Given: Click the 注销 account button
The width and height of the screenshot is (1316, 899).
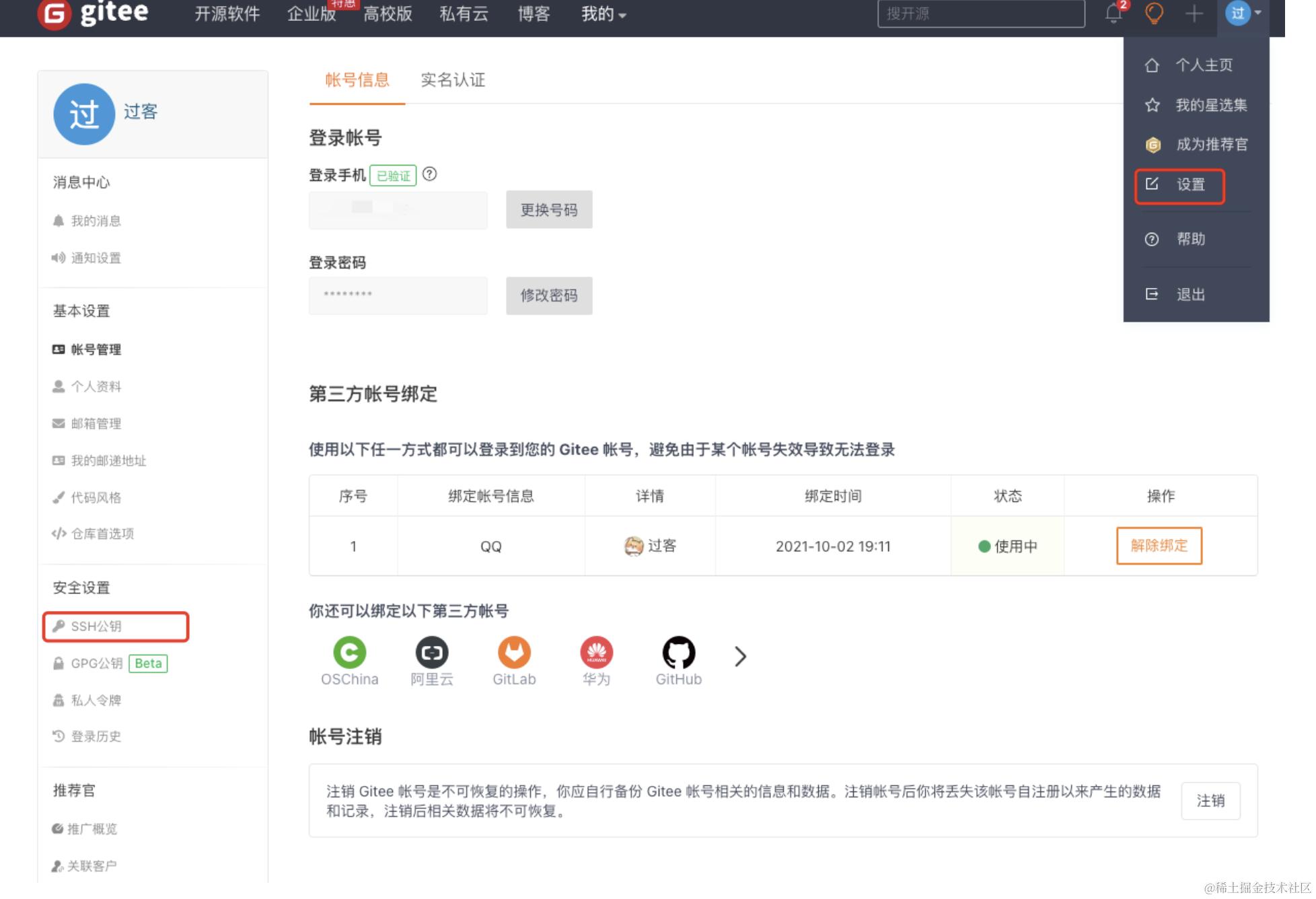Looking at the screenshot, I should (x=1210, y=801).
